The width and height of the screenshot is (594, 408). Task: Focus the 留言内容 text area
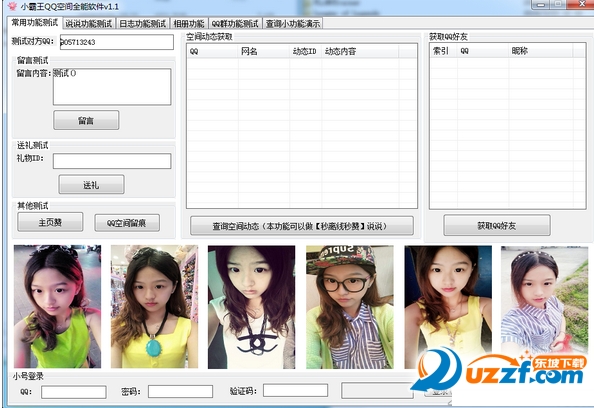[x=112, y=87]
